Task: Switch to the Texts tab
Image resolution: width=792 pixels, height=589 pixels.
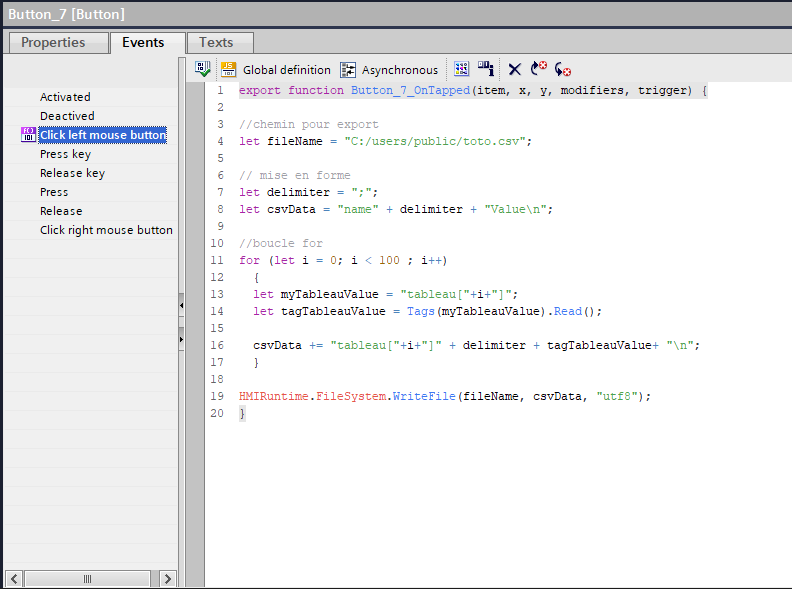Action: click(216, 42)
